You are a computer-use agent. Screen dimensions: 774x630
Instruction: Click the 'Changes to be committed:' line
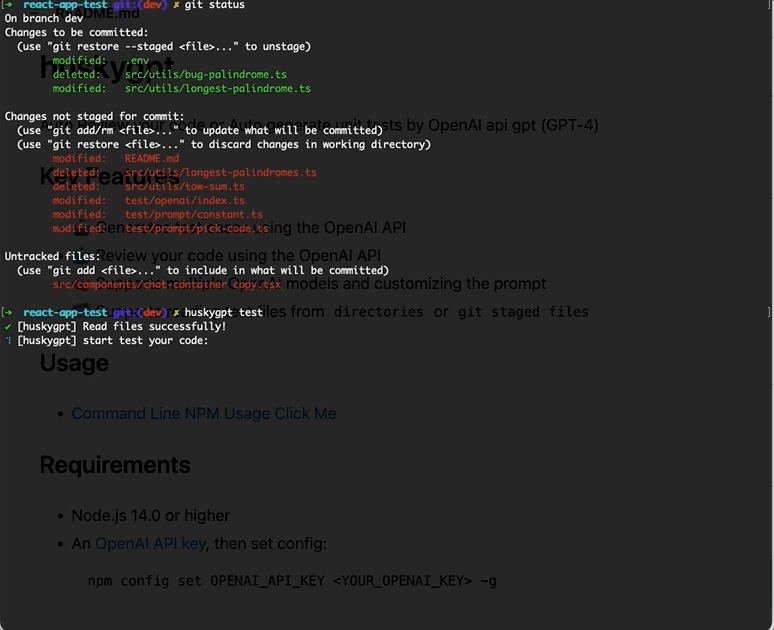tap(77, 33)
